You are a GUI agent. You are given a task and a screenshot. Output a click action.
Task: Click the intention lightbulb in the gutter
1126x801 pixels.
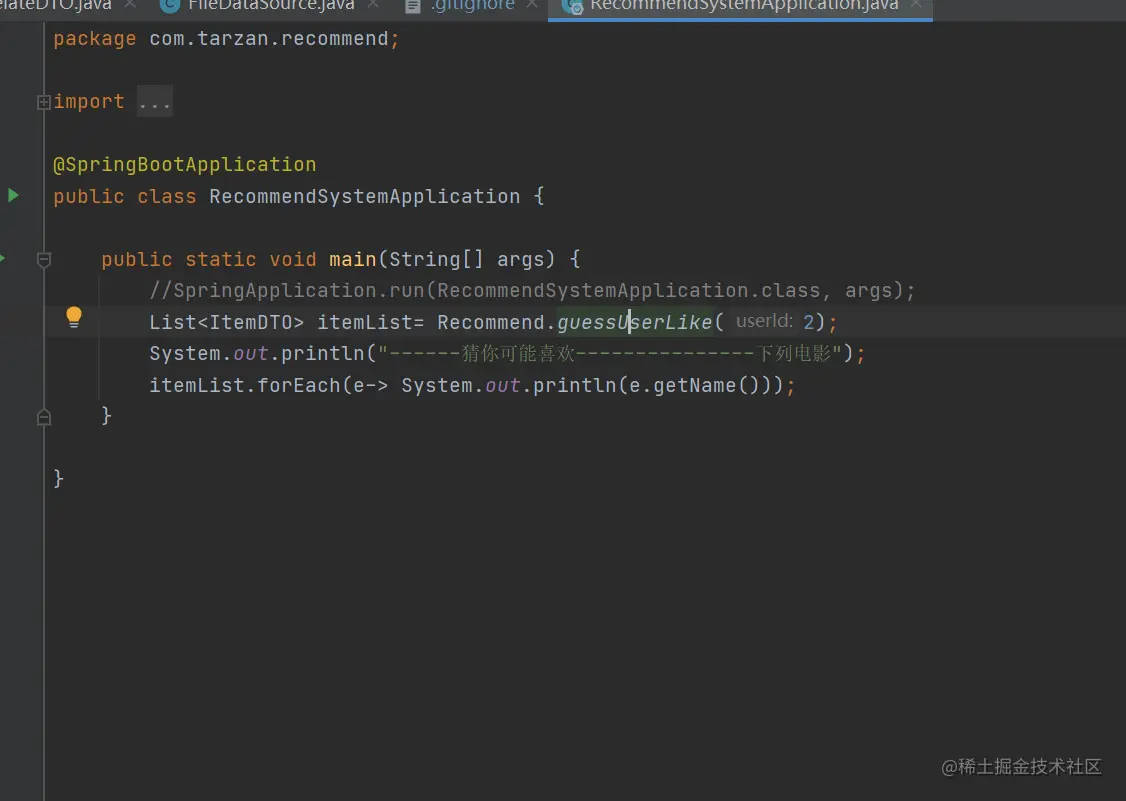coord(74,317)
